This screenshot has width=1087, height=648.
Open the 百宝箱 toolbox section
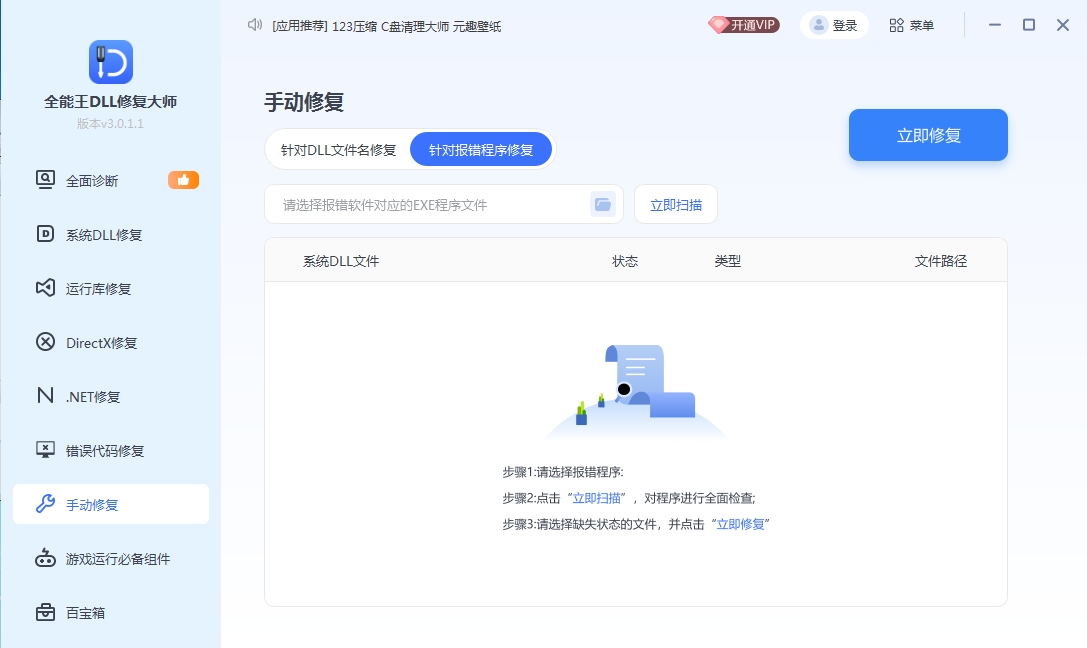pos(87,613)
